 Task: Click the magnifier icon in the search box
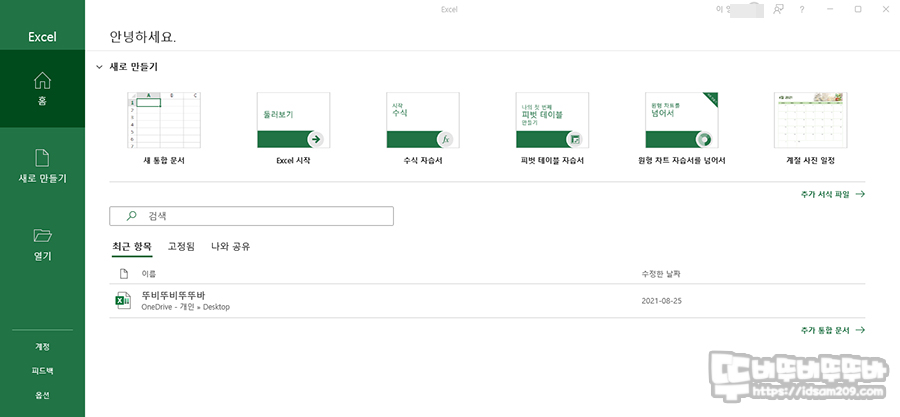(131, 216)
